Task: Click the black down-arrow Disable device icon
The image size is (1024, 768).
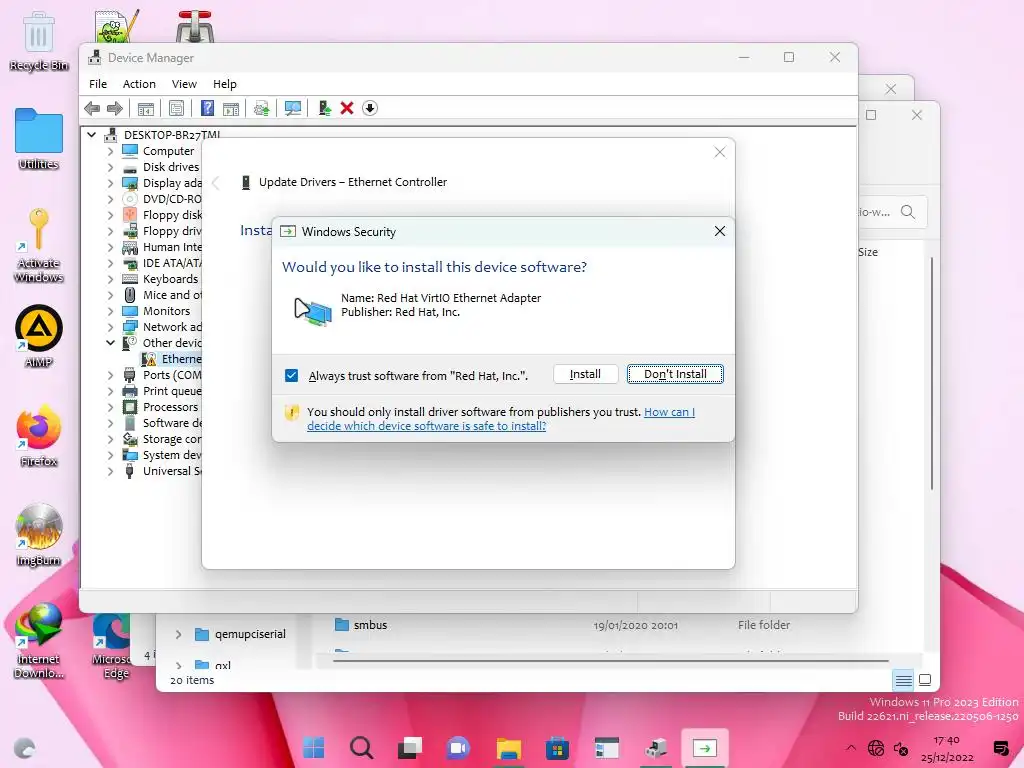Action: click(370, 108)
